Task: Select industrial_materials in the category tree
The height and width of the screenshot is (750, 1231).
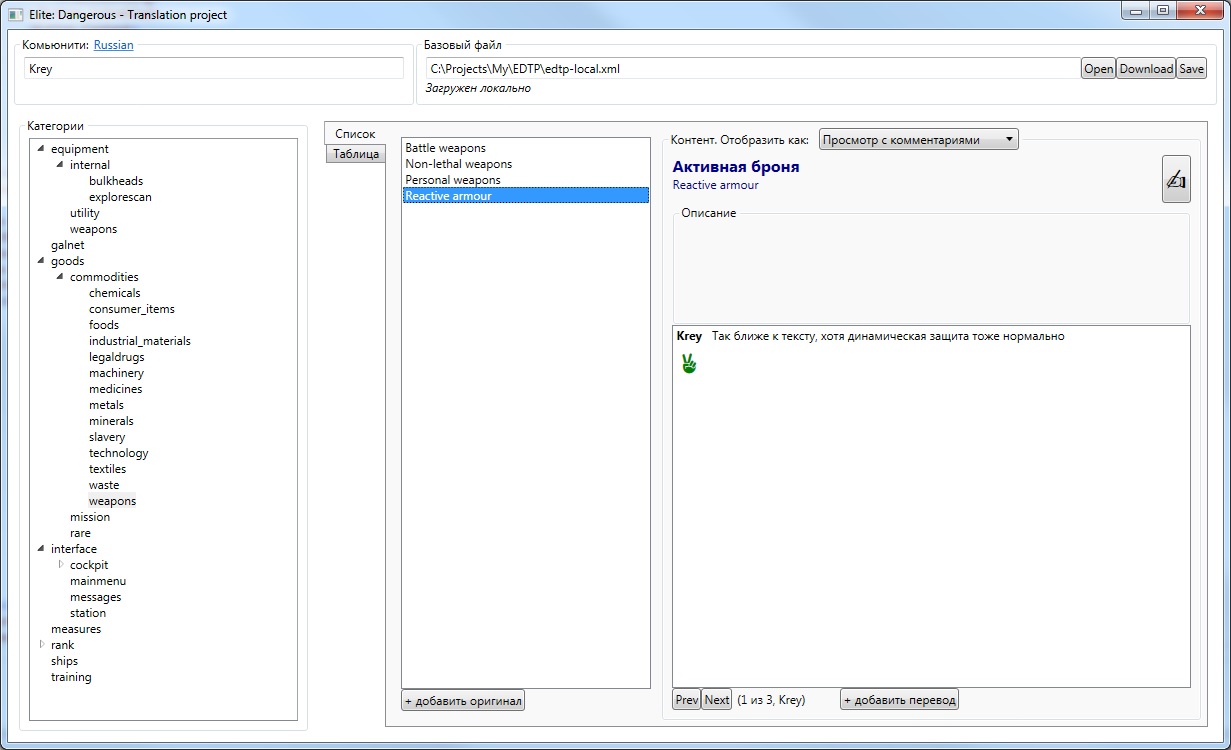Action: pyautogui.click(x=140, y=341)
